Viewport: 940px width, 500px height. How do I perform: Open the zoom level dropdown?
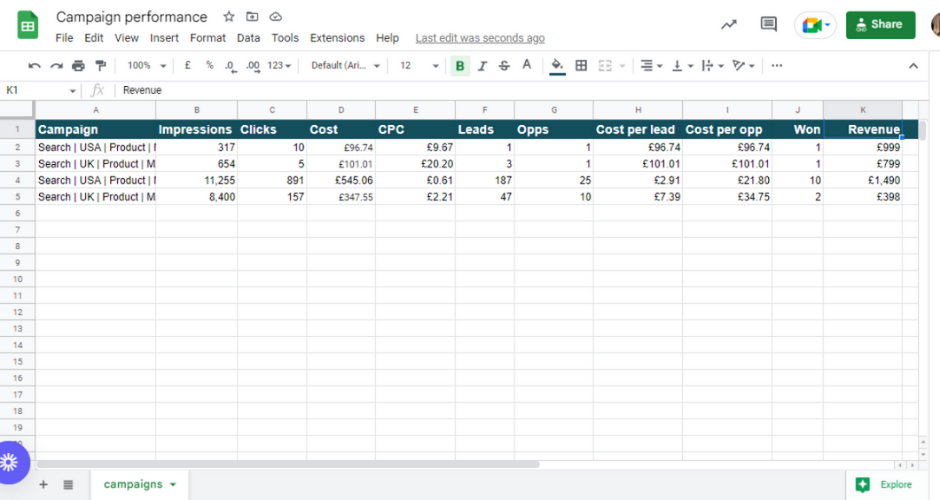[146, 66]
